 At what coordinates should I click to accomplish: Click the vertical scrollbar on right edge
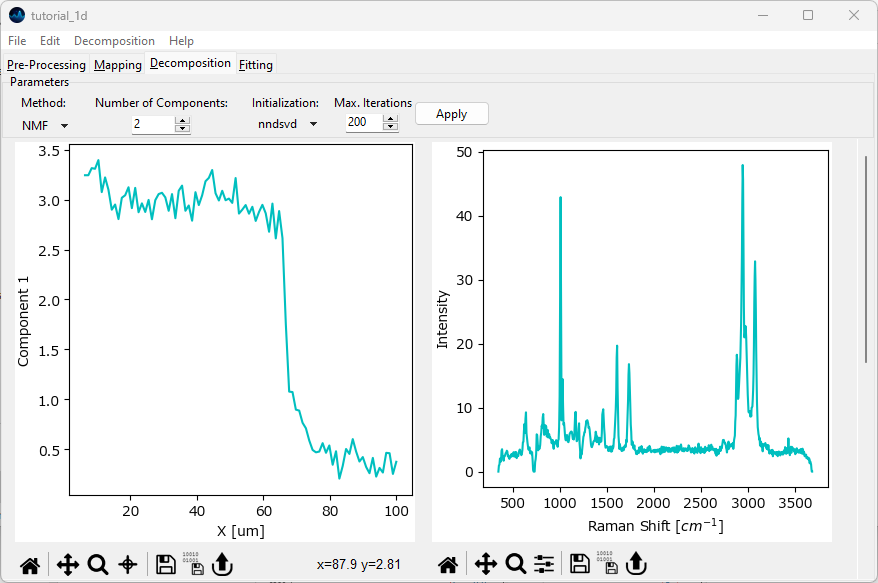(866, 260)
